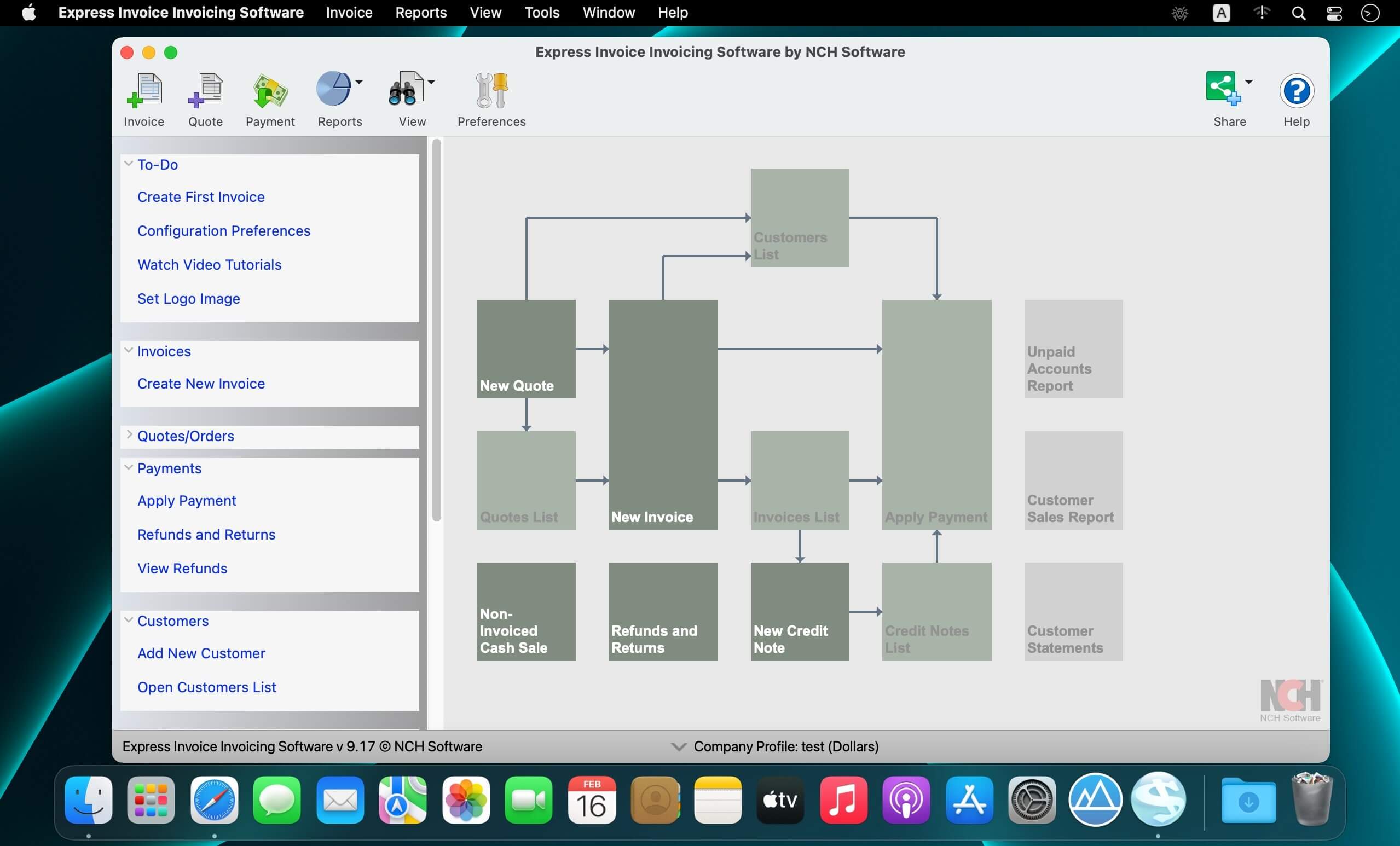Click the Non-Invoiced Cash Sale box
1400x846 pixels.
click(x=526, y=611)
